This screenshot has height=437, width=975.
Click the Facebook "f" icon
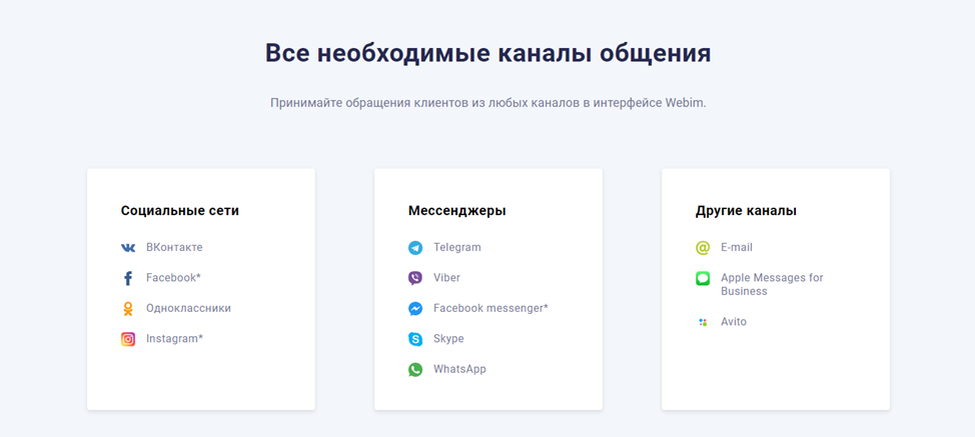tap(128, 278)
